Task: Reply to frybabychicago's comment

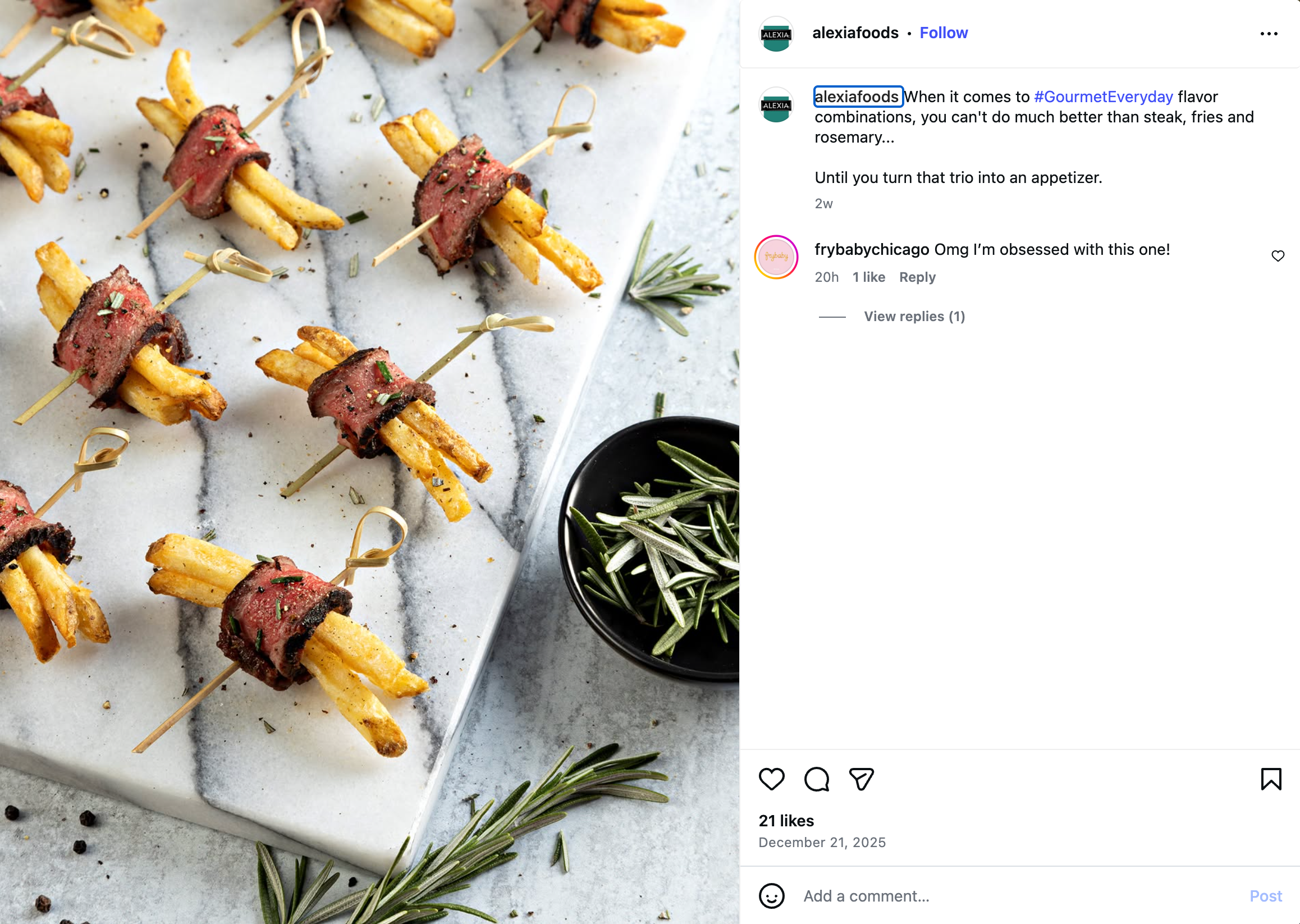Action: coord(917,277)
